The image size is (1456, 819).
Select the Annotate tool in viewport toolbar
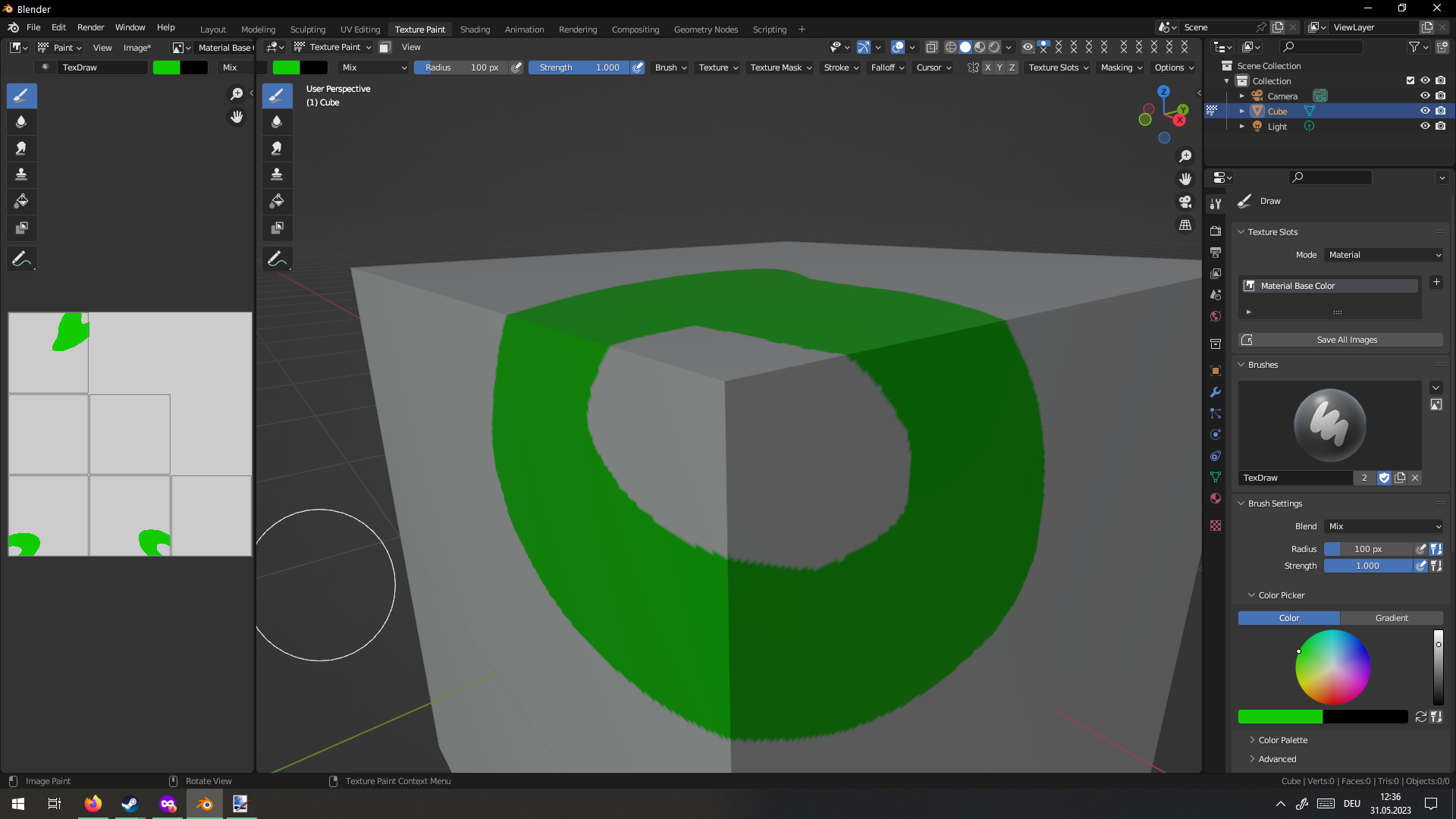277,259
